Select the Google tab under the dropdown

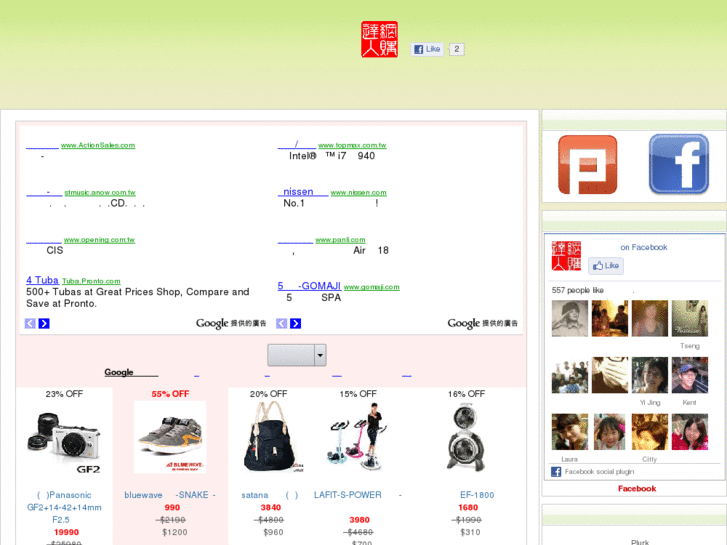[x=131, y=372]
